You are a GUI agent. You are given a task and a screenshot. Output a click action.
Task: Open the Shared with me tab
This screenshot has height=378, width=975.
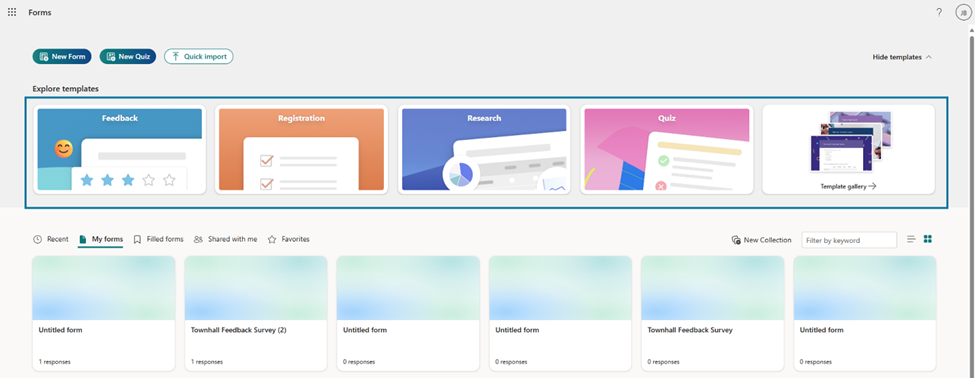tap(225, 239)
